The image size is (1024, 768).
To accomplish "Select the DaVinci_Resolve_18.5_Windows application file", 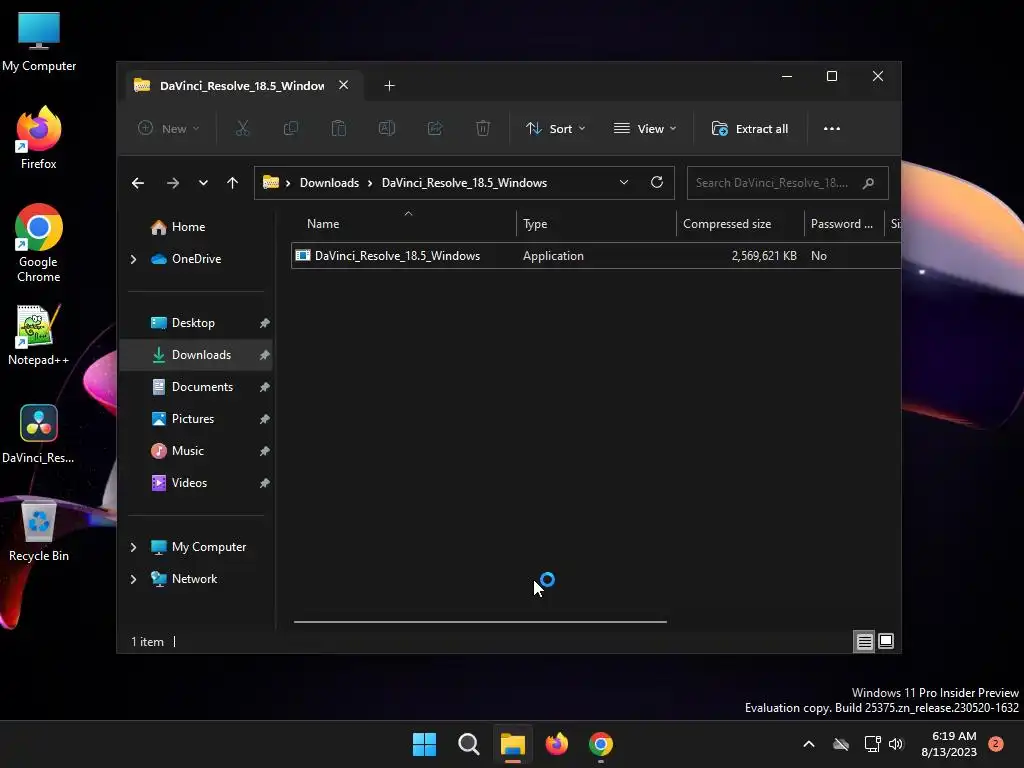I will pyautogui.click(x=397, y=256).
